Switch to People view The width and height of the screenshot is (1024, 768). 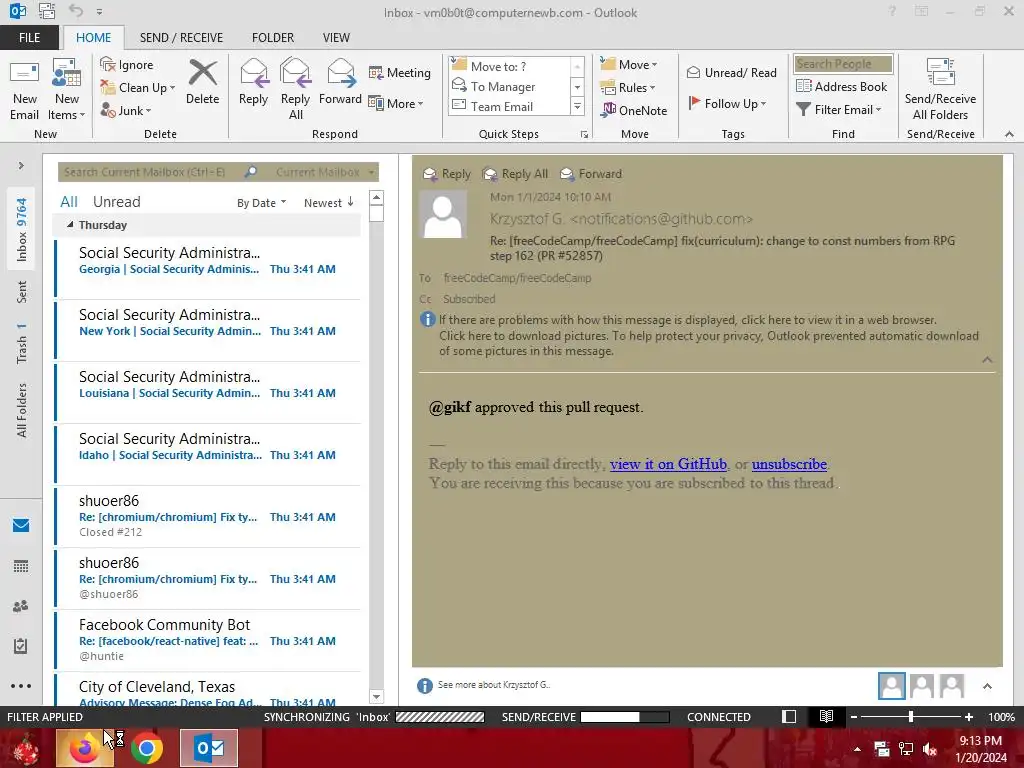click(x=21, y=606)
